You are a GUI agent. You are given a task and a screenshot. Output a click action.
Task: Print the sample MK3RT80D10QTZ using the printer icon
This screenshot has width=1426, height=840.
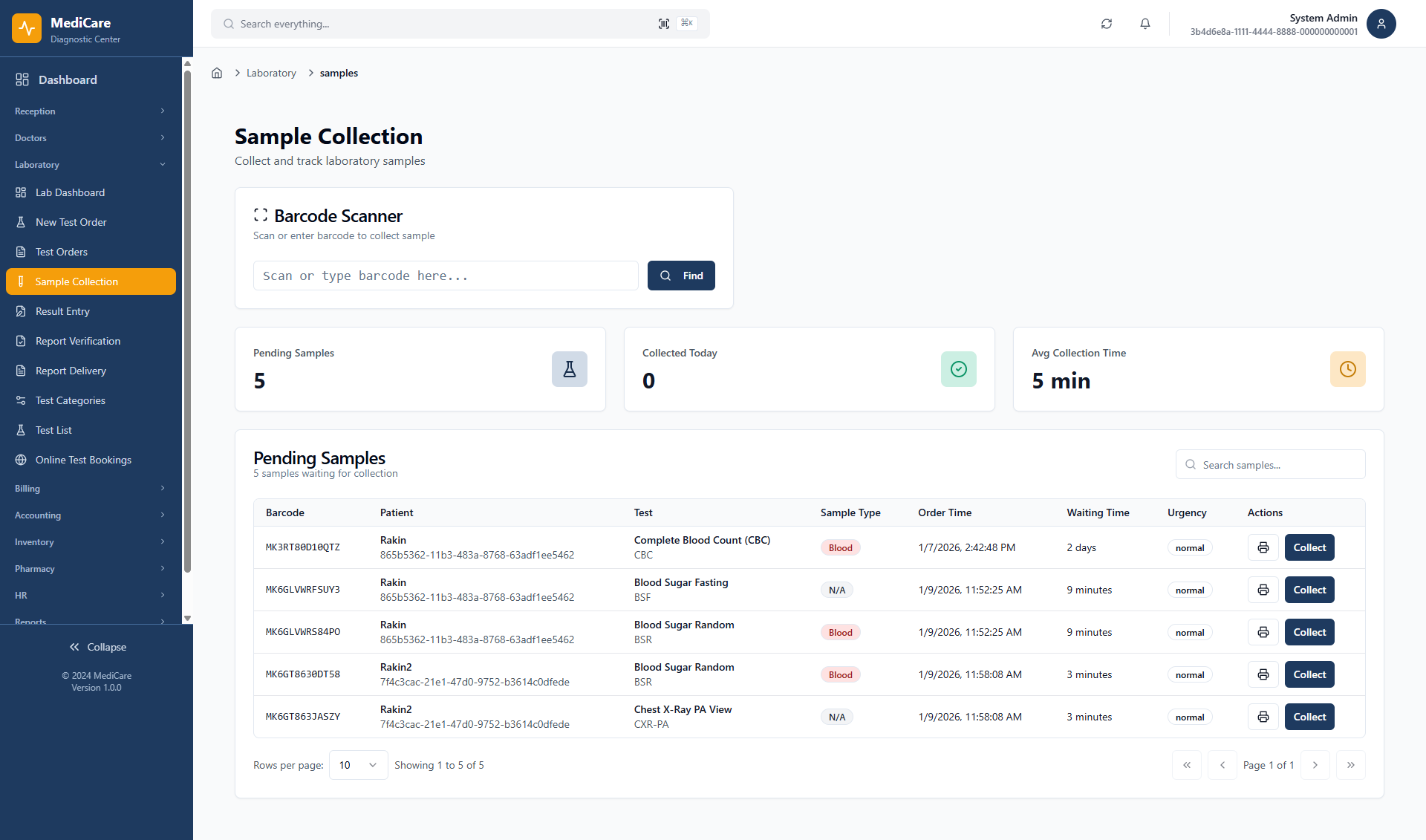(1263, 547)
